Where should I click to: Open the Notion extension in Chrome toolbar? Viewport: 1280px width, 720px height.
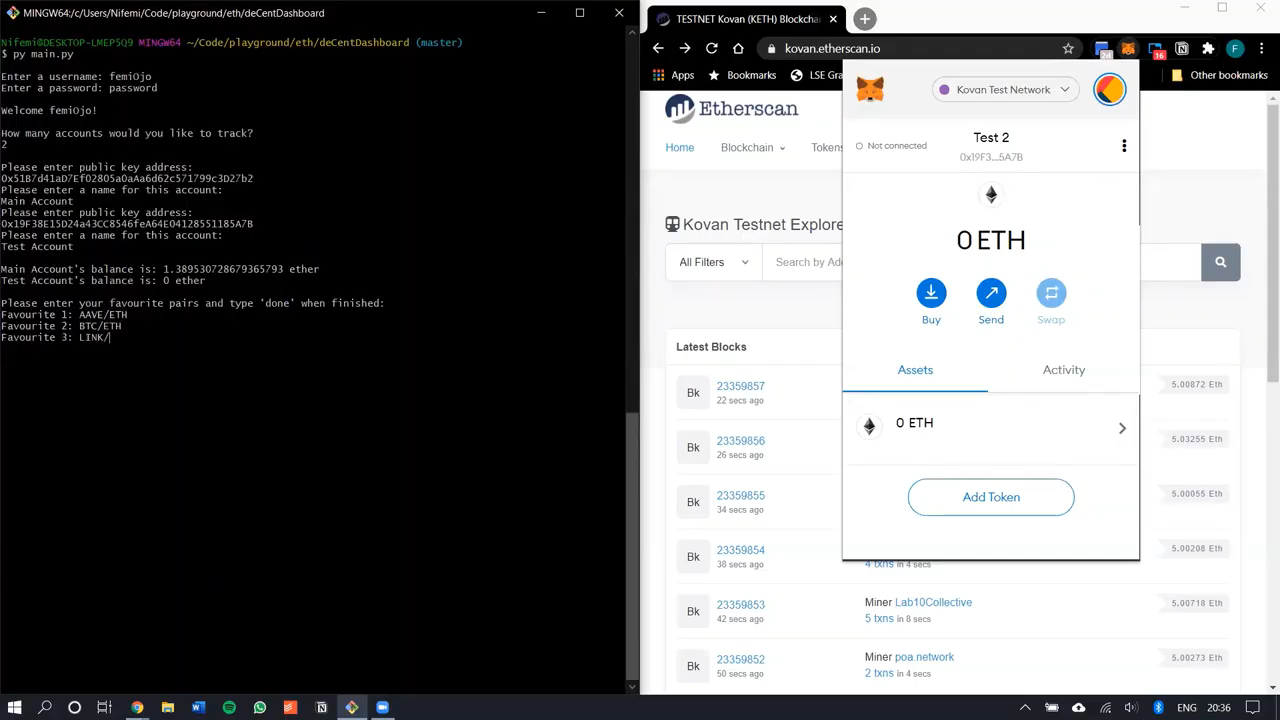pyautogui.click(x=1182, y=48)
